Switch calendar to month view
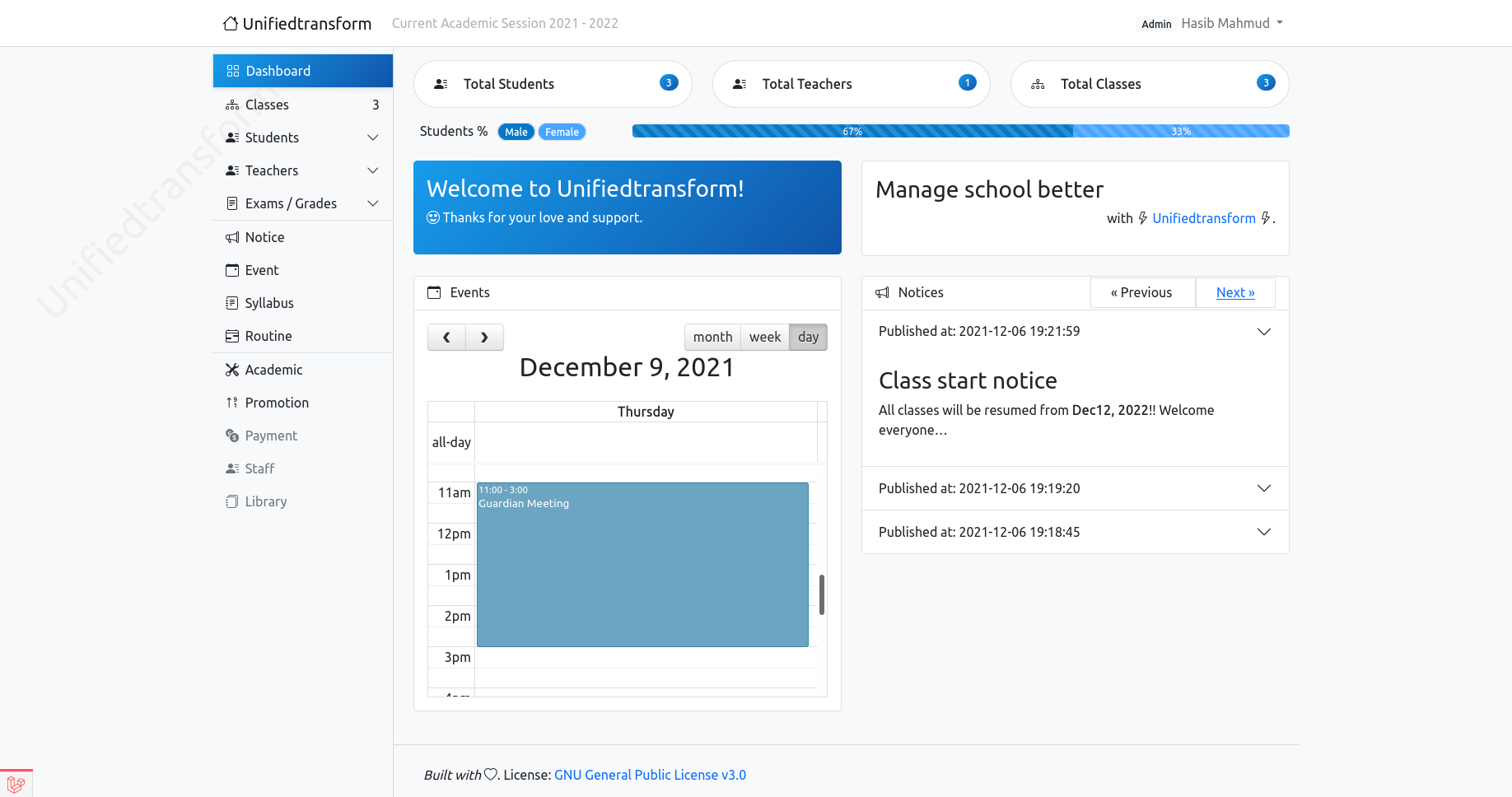 [712, 337]
